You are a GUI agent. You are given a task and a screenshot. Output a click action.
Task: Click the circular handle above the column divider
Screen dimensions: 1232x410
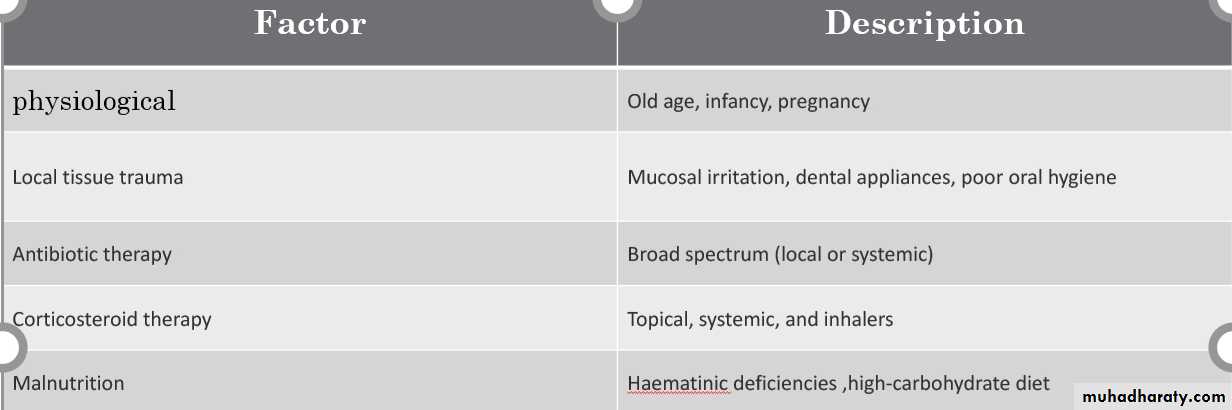pos(617,4)
